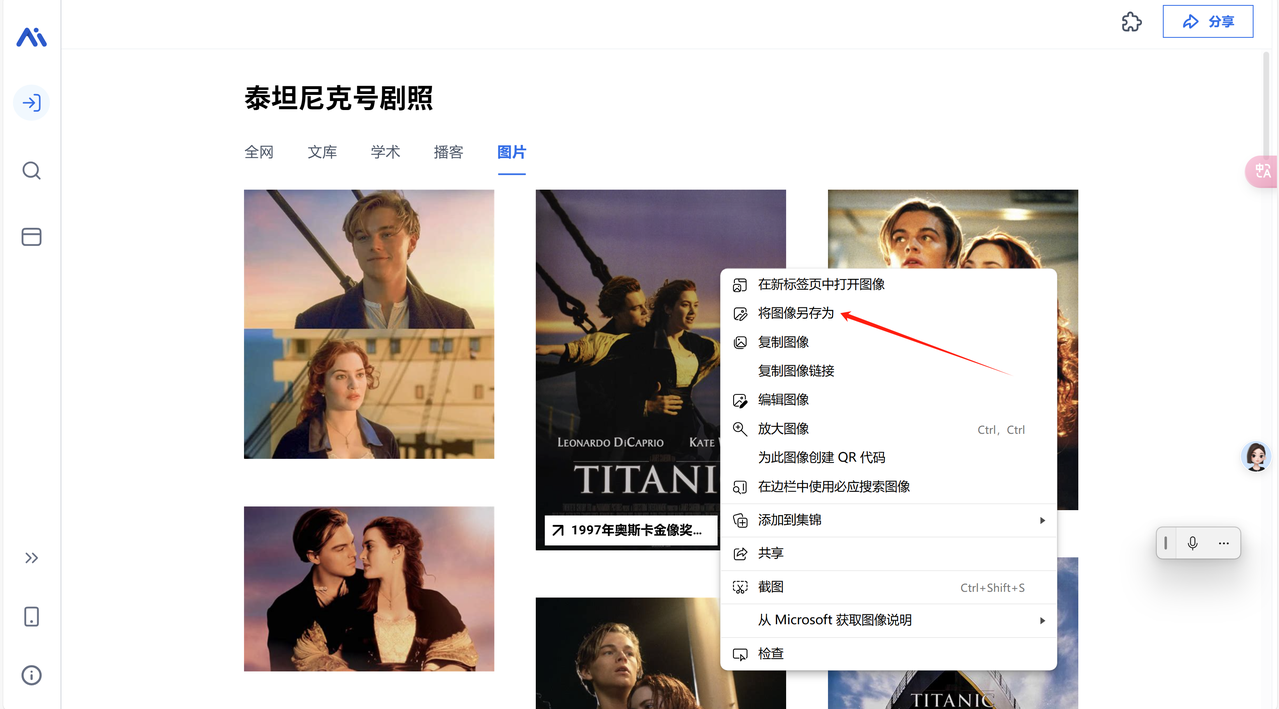Choose 截图 from the context menu
Image resolution: width=1279 pixels, height=709 pixels.
click(888, 587)
